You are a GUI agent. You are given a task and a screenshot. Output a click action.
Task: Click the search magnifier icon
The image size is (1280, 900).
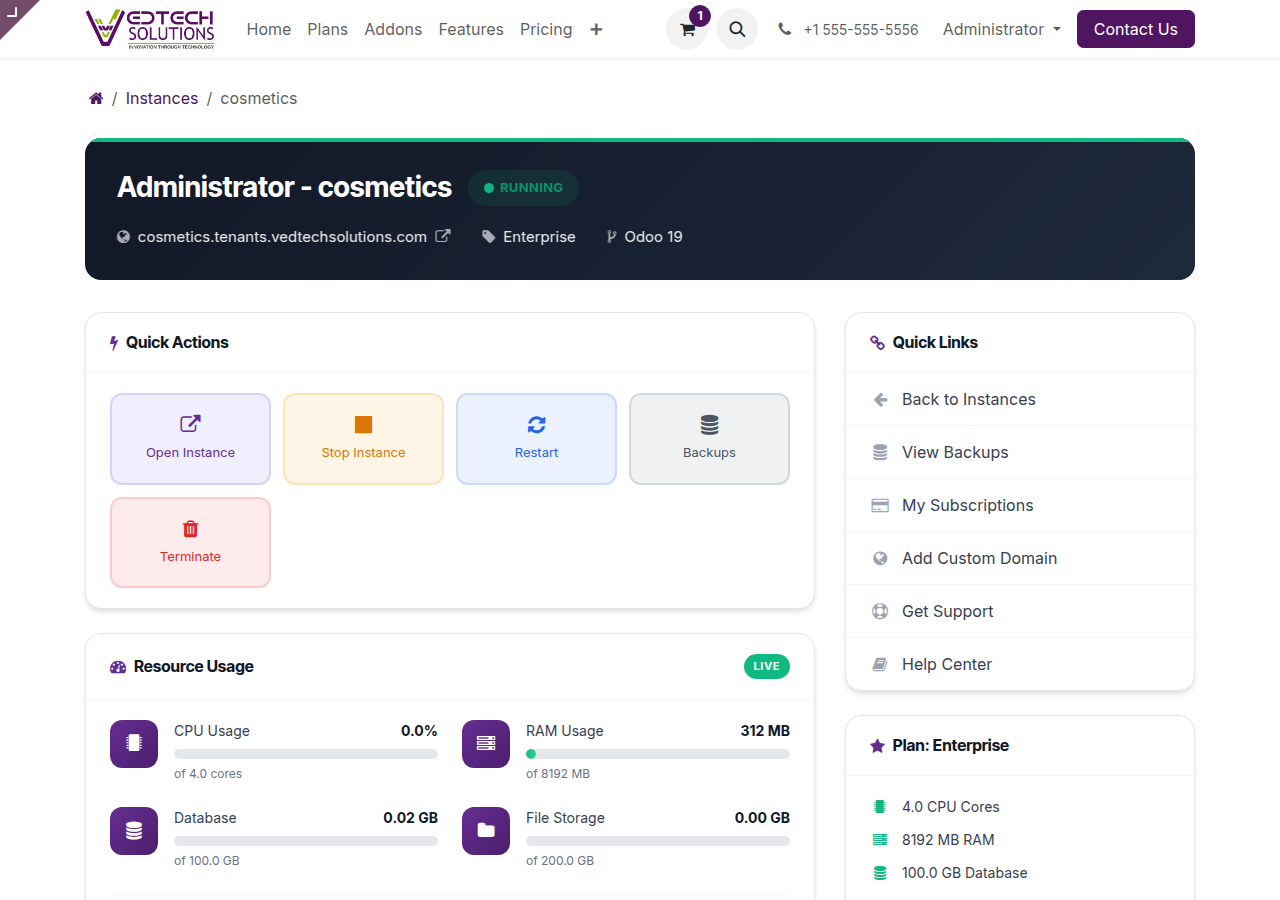click(737, 30)
